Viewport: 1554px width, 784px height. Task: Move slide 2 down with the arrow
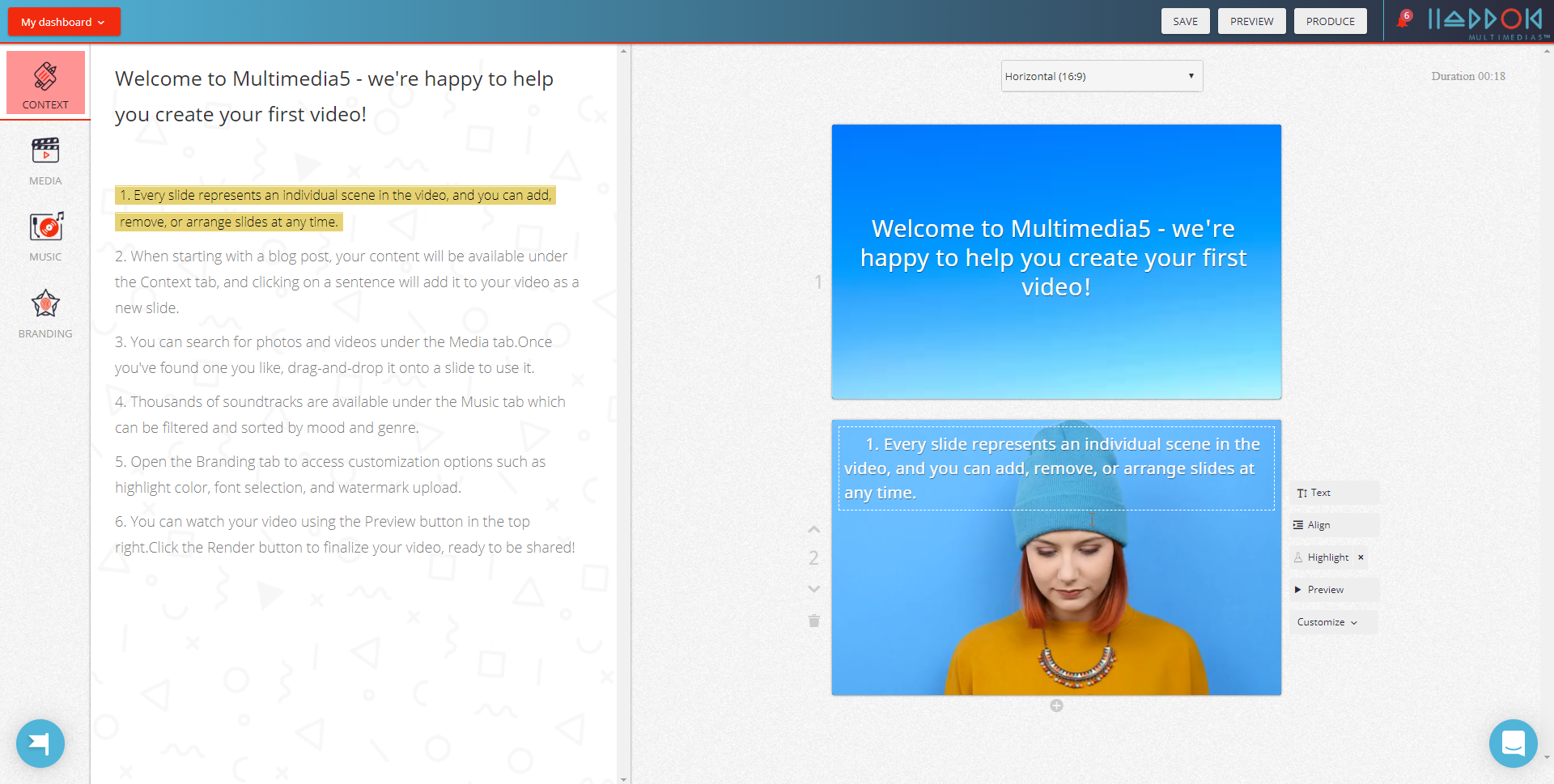pyautogui.click(x=814, y=589)
